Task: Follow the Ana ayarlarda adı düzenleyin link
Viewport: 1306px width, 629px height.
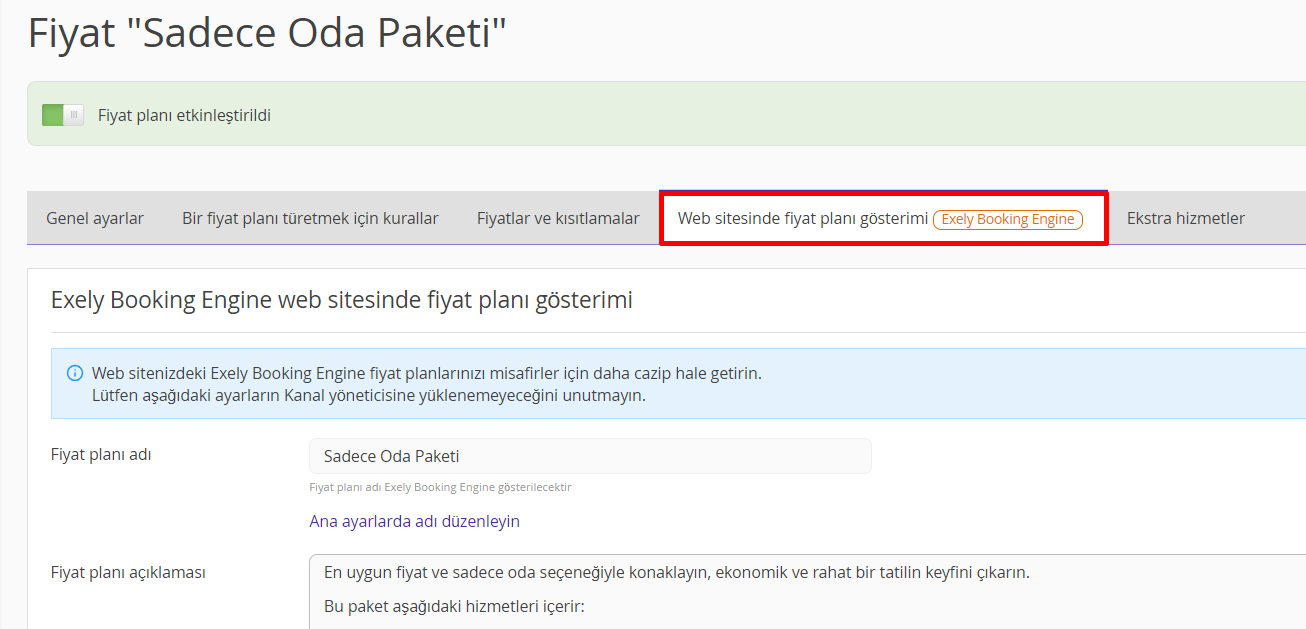Action: click(x=414, y=522)
